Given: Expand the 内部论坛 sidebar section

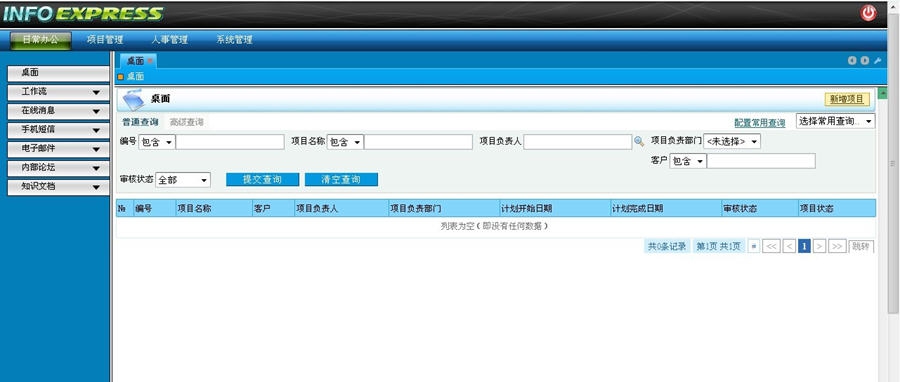Looking at the screenshot, I should coord(58,167).
